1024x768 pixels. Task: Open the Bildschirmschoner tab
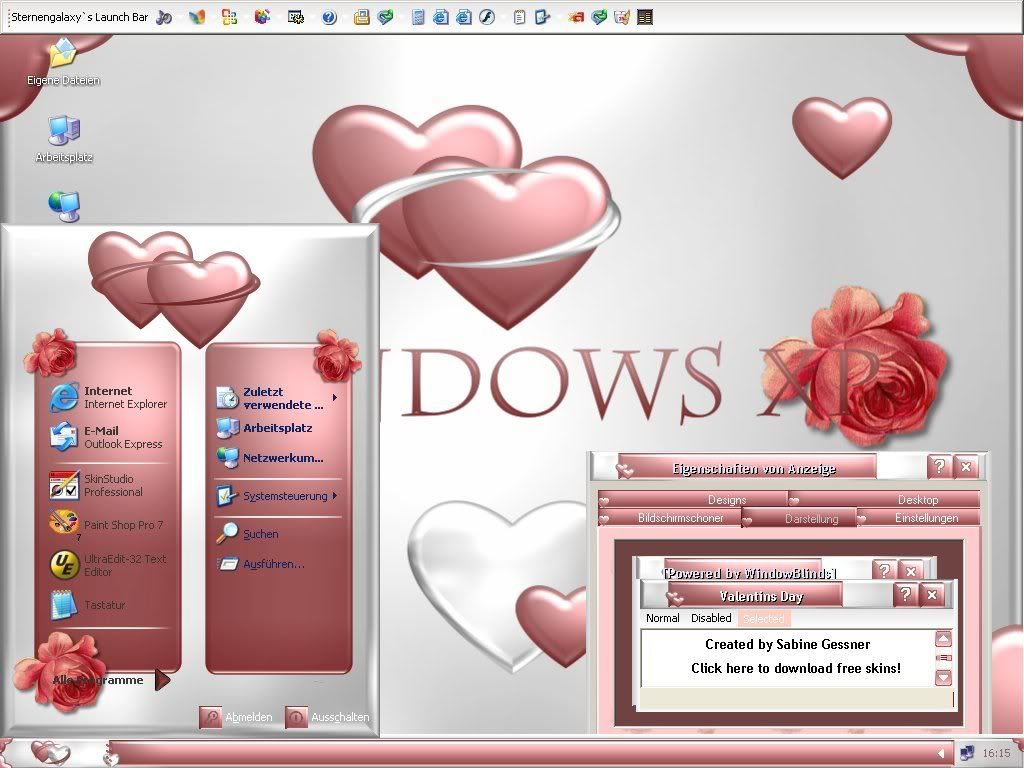670,518
